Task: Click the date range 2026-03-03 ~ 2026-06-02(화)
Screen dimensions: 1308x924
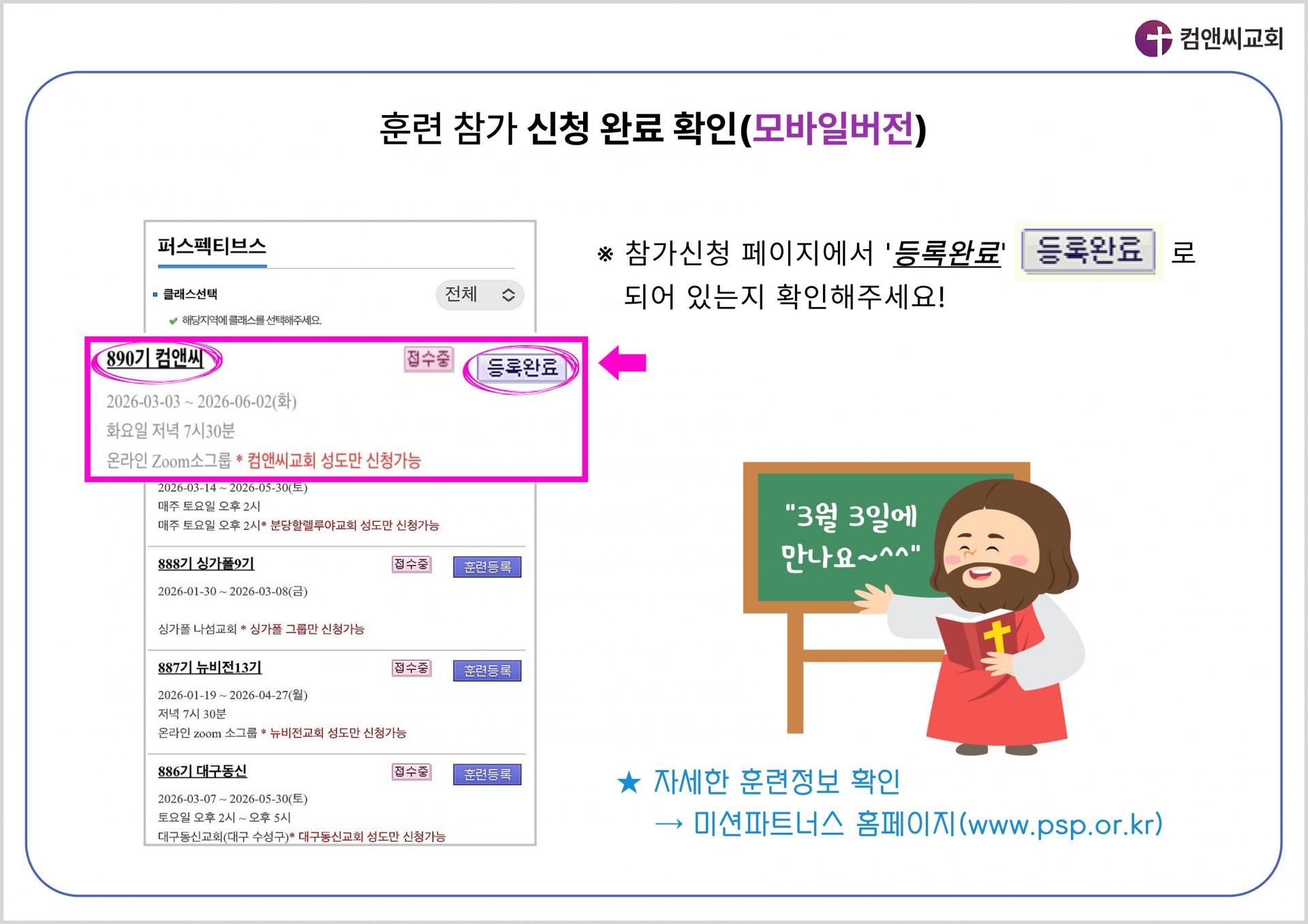Action: point(202,402)
